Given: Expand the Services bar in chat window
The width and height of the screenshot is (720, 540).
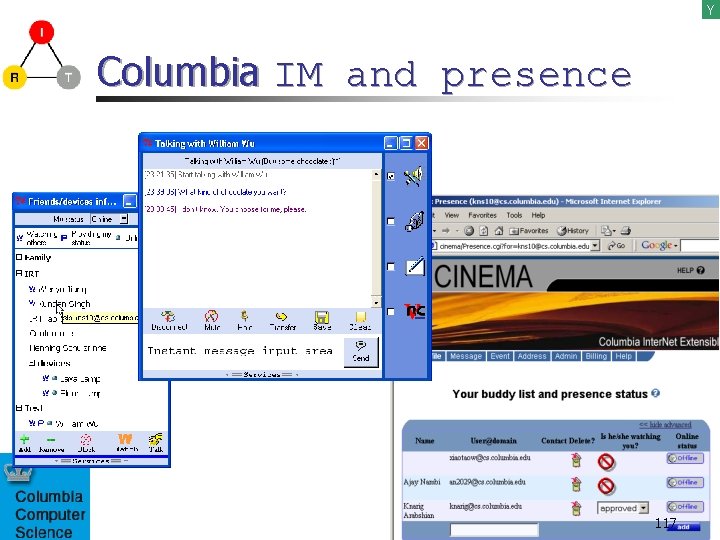Looking at the screenshot, I should (262, 375).
